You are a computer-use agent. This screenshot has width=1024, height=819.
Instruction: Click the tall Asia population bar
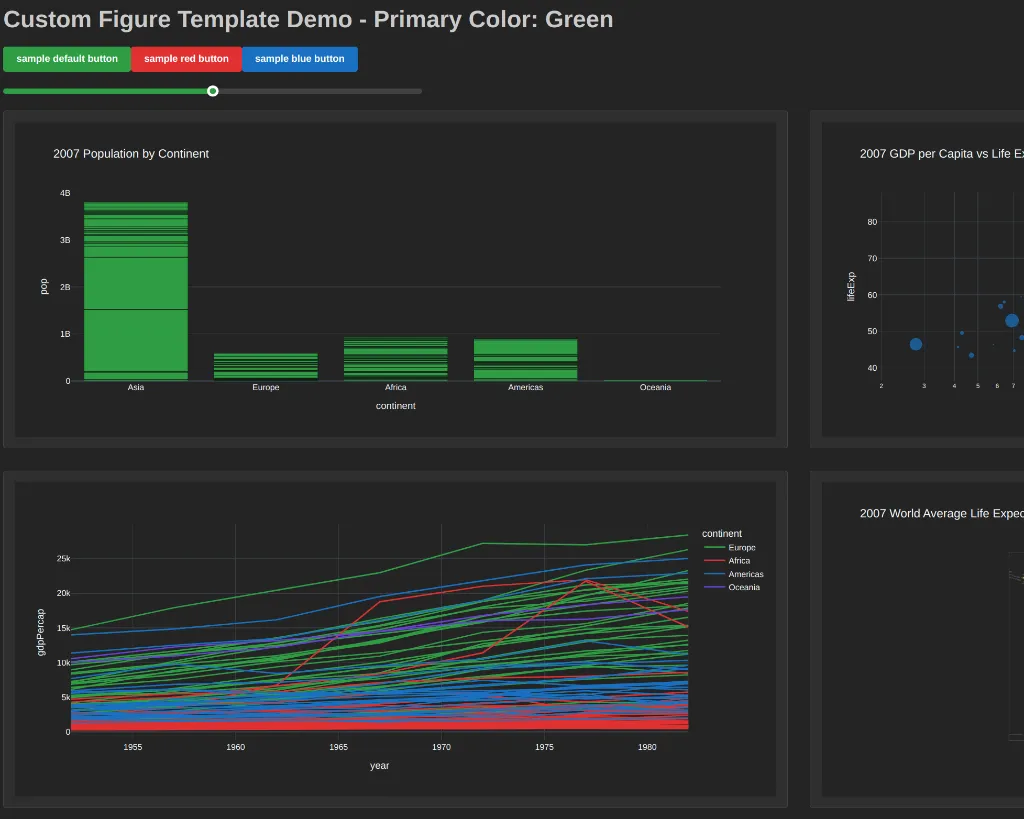pos(136,290)
